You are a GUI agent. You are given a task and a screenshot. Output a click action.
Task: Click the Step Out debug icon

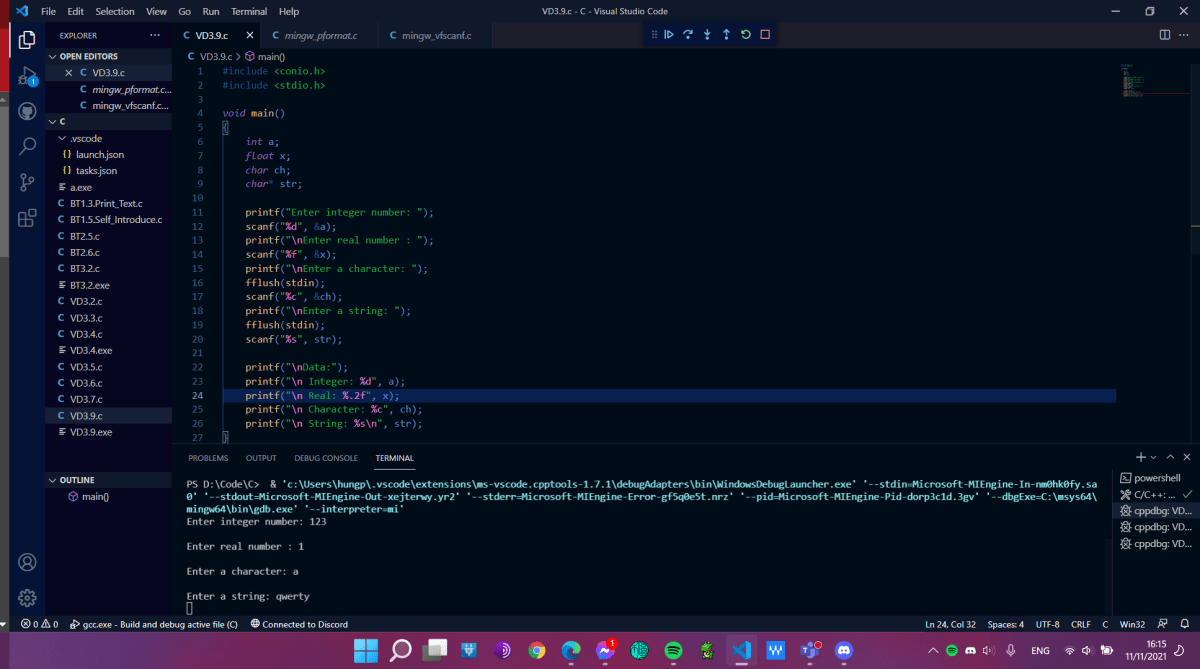tap(726, 33)
